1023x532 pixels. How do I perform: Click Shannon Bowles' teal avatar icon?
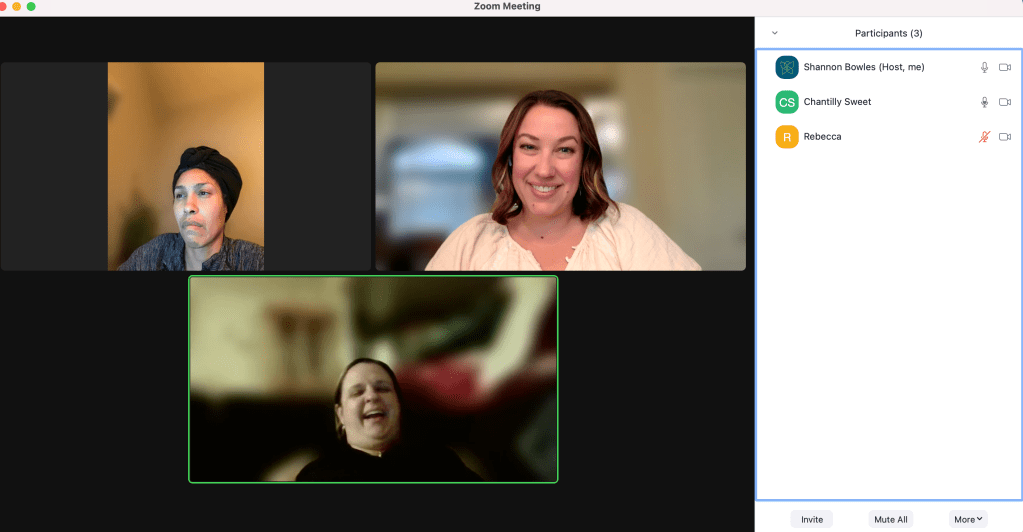787,67
